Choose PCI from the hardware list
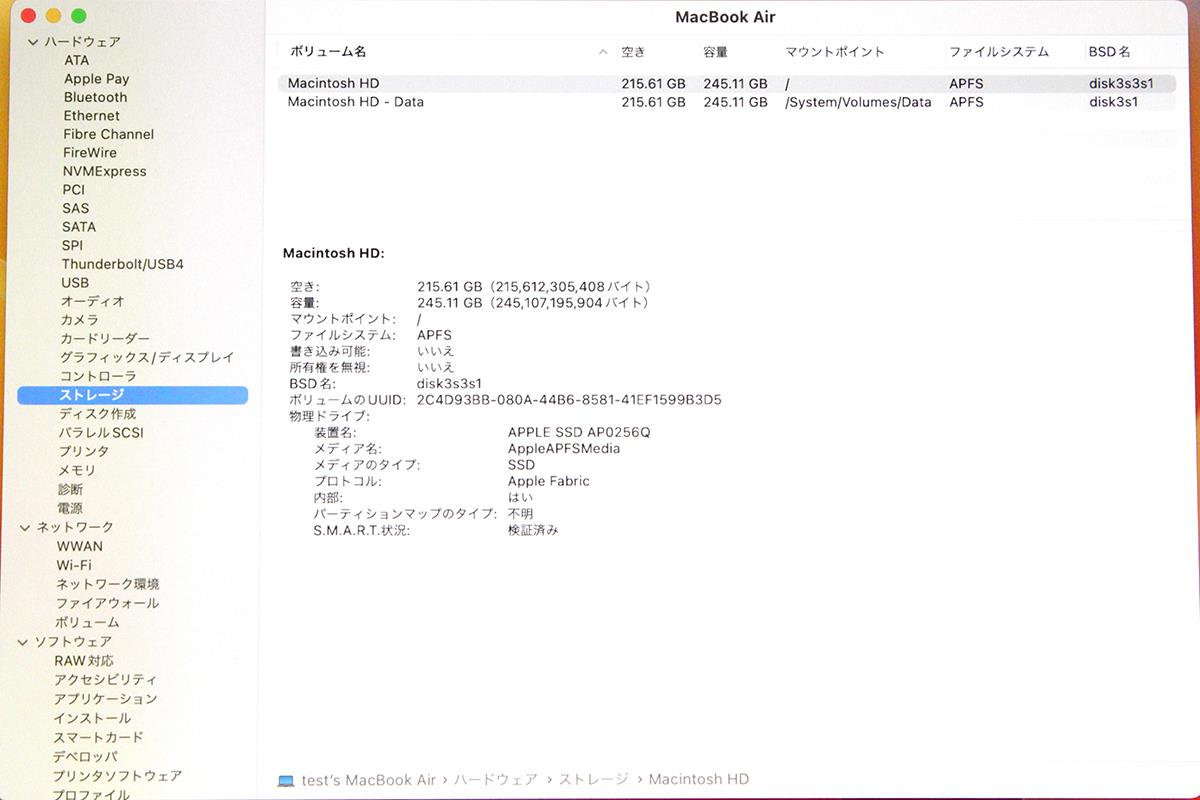This screenshot has width=1200, height=800. [x=74, y=190]
